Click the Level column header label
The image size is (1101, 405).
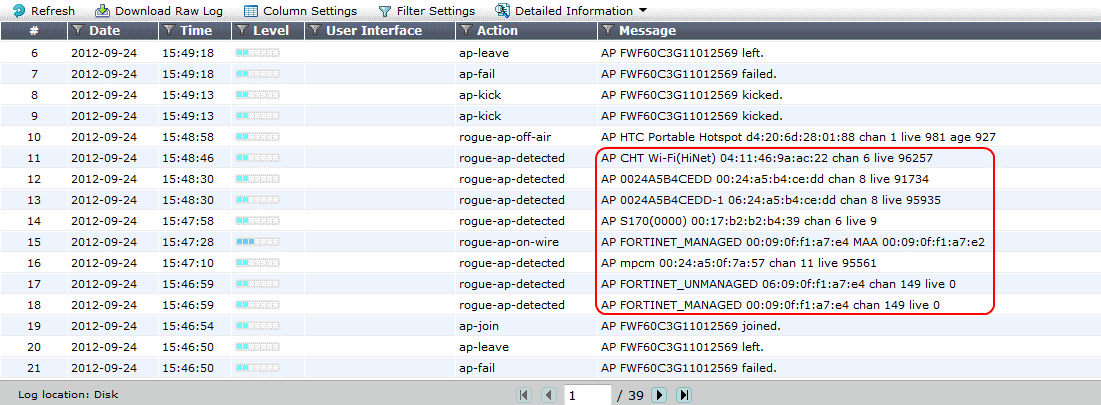[271, 30]
